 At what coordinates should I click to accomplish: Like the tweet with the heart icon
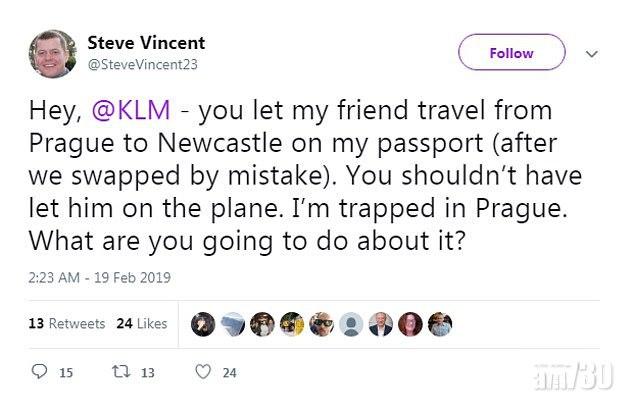[203, 372]
